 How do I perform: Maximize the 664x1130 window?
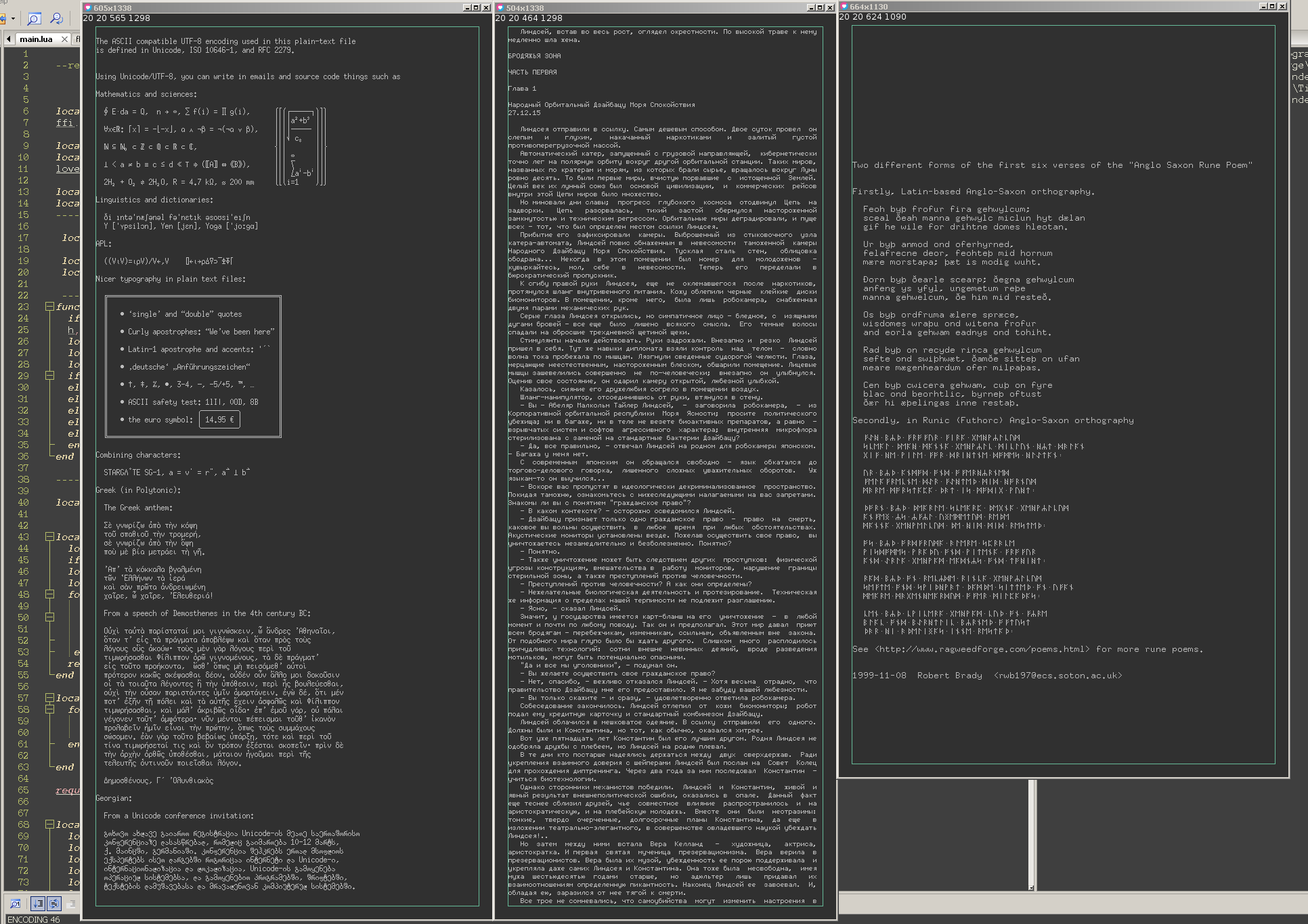coord(1272,6)
